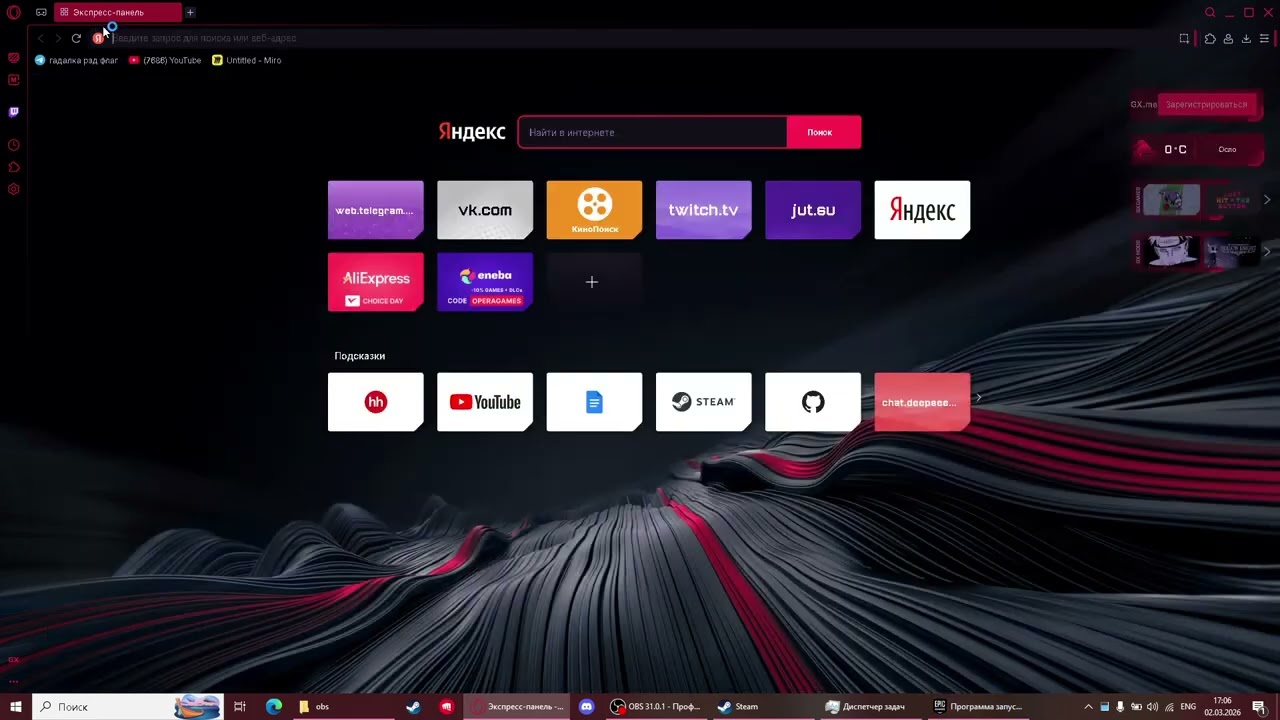Add a new speed dial site
1280x720 pixels.
[x=594, y=282]
